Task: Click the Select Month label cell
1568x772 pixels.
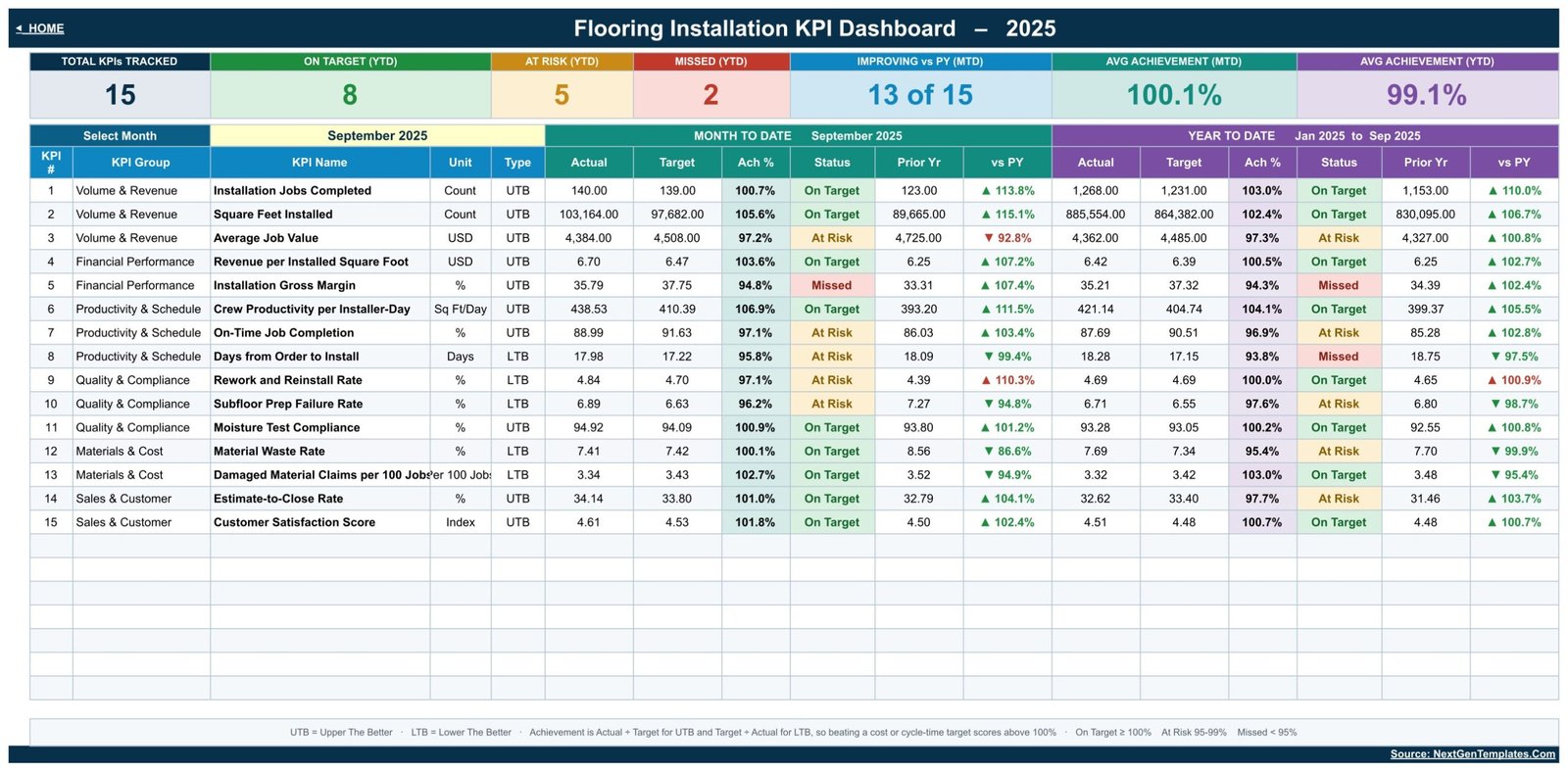Action: 120,136
